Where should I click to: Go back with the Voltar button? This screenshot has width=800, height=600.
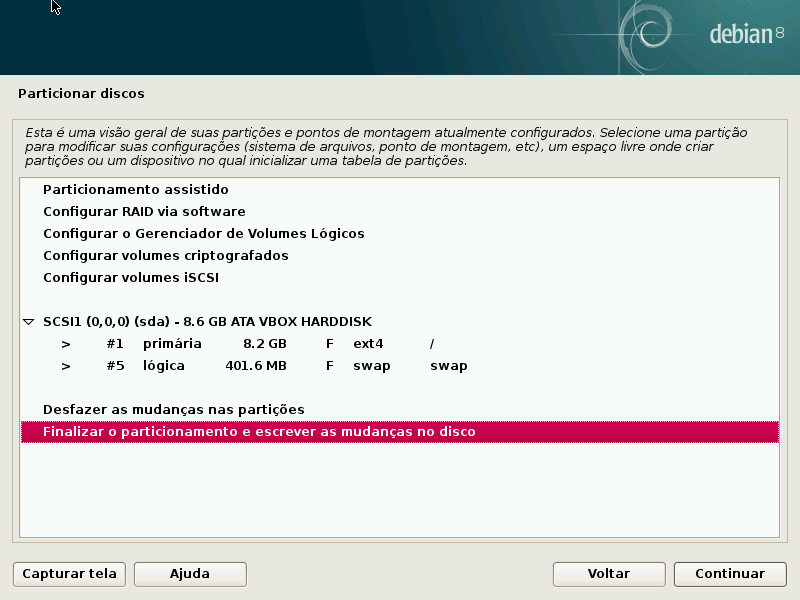[608, 574]
